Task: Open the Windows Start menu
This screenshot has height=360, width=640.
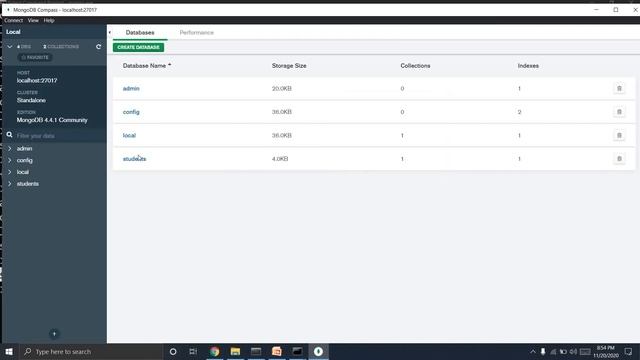Action: [x=9, y=351]
